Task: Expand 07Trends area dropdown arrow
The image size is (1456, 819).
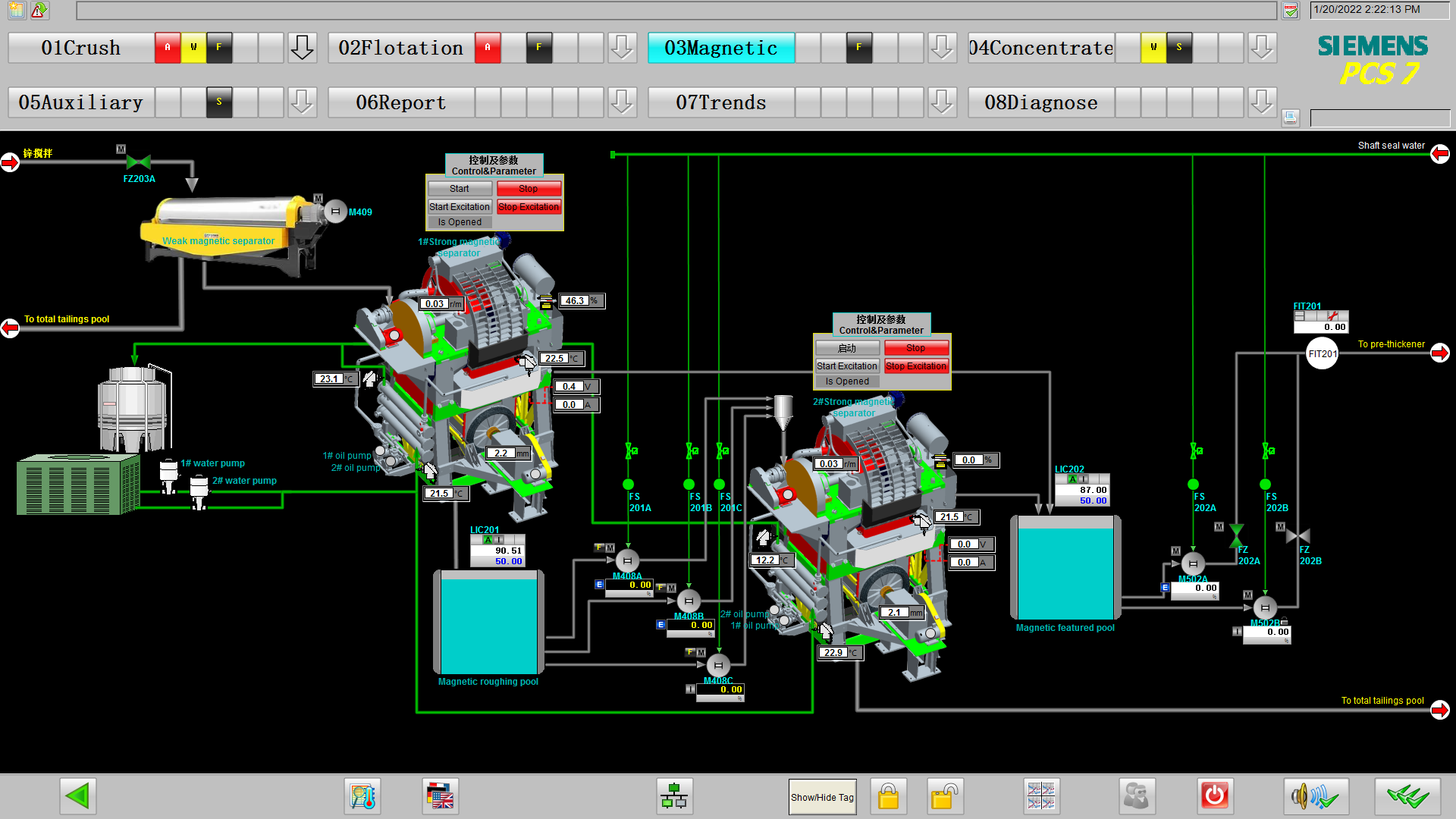Action: click(x=942, y=102)
